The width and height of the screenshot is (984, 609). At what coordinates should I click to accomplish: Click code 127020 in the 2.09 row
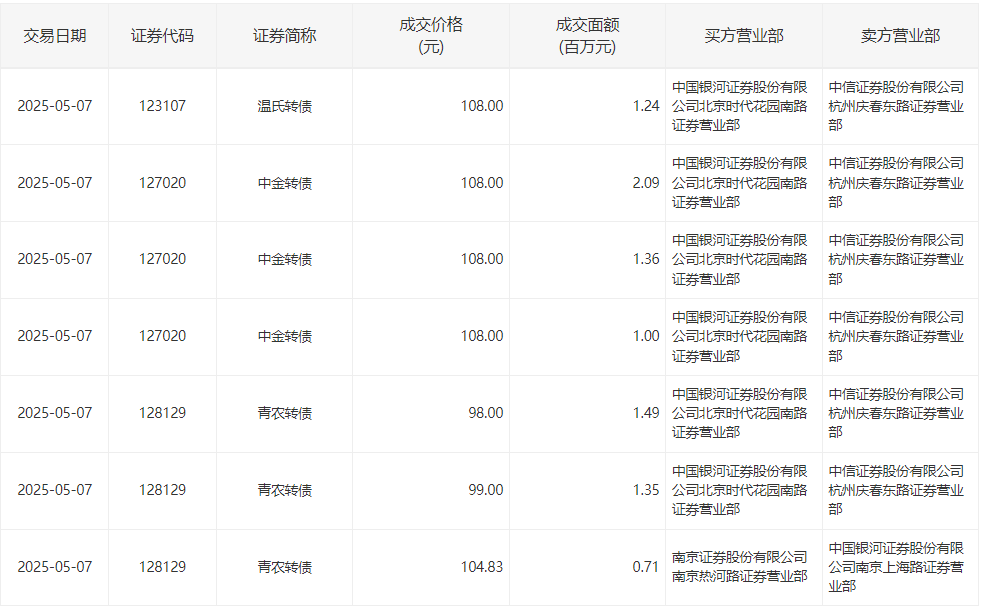162,183
